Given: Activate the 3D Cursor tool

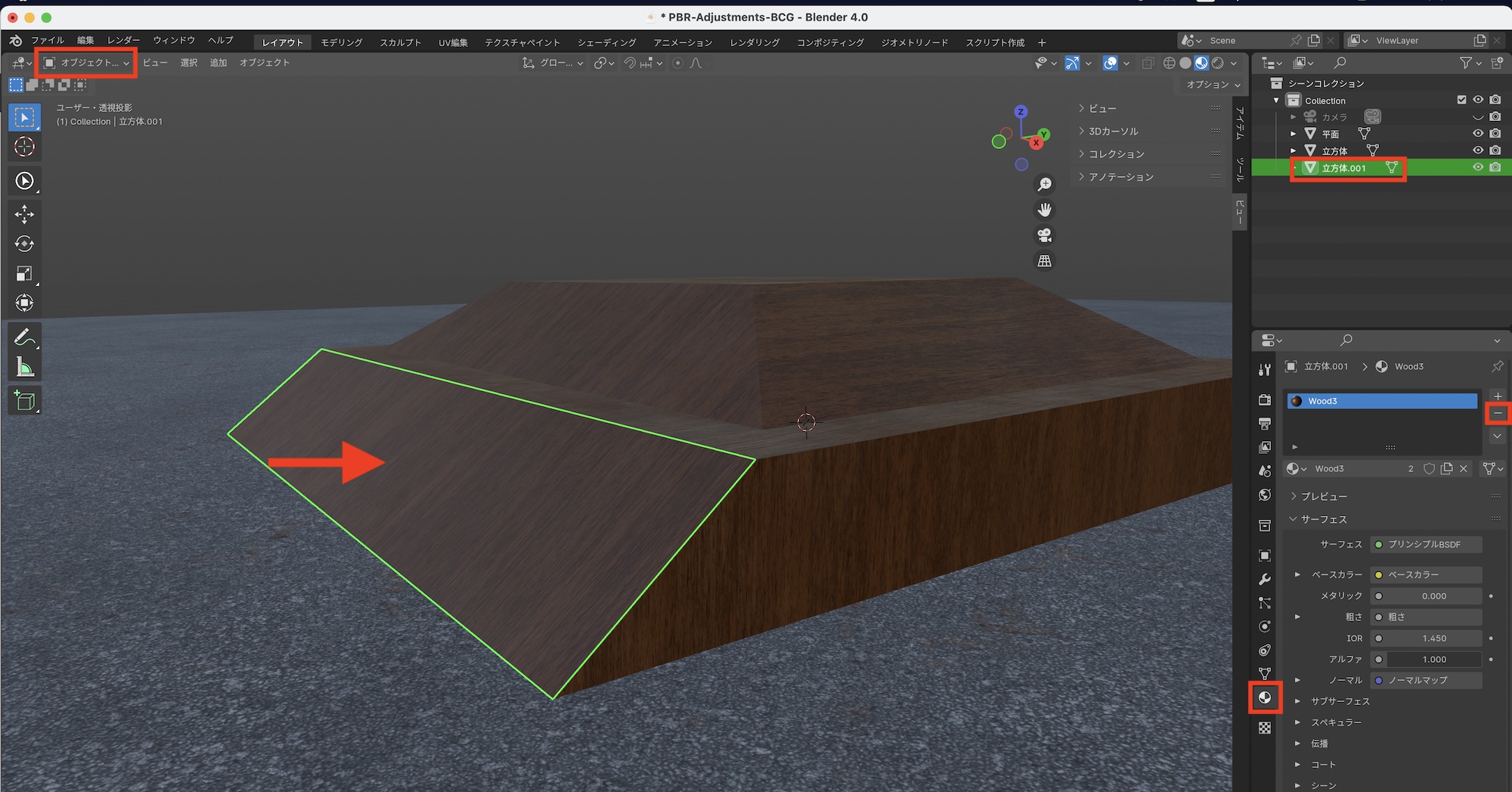Looking at the screenshot, I should (24, 147).
